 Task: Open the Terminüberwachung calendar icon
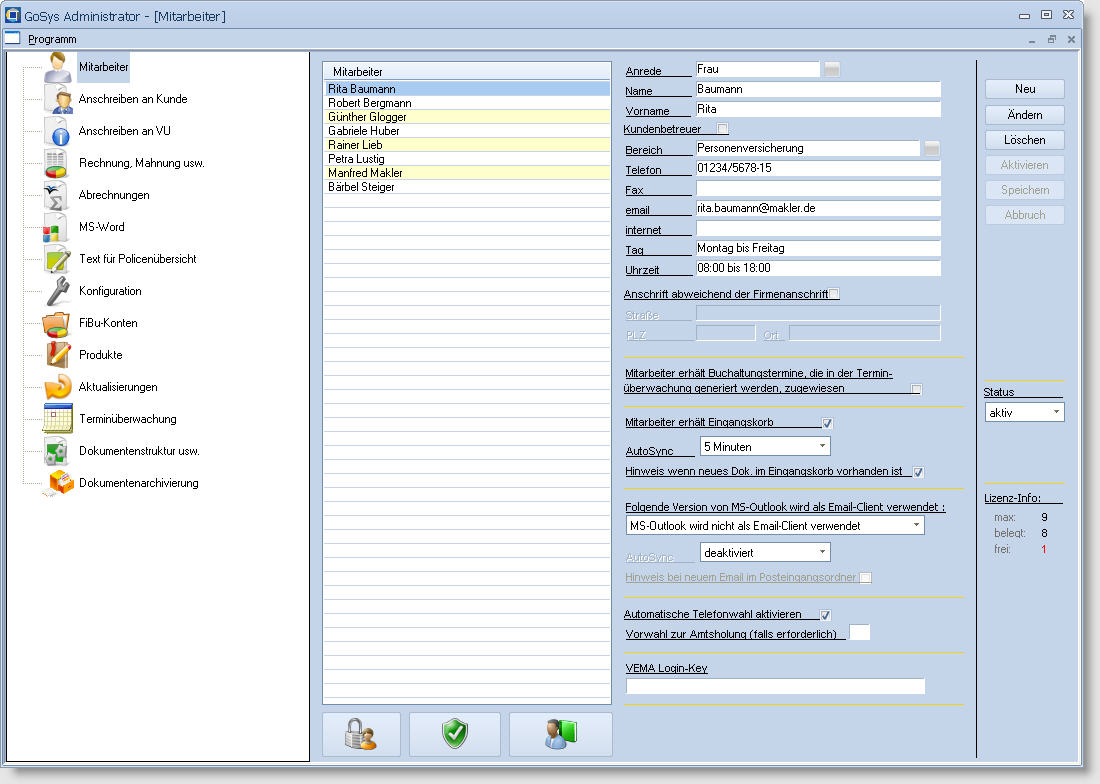pos(58,419)
